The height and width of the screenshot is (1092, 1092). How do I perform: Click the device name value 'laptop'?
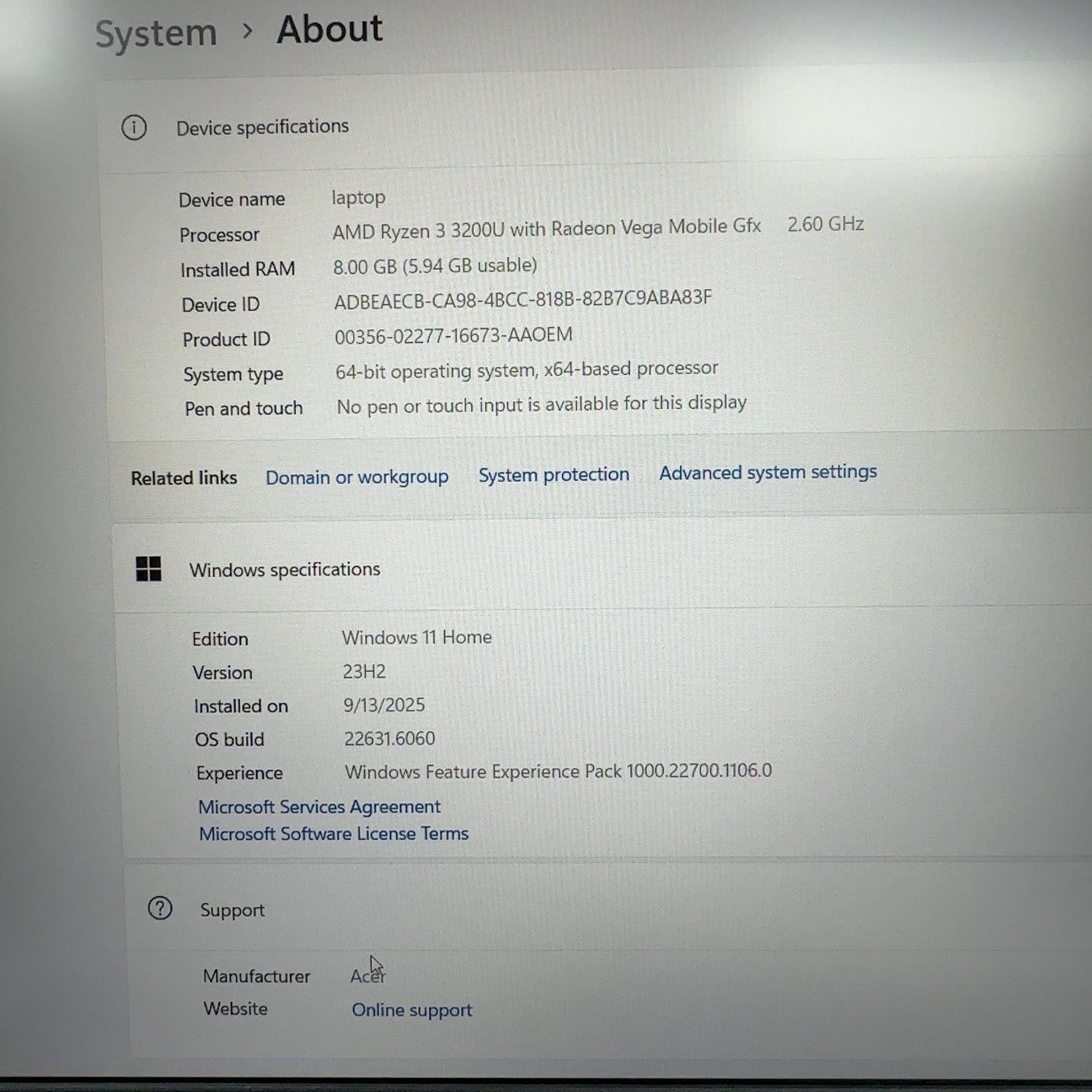click(x=358, y=197)
